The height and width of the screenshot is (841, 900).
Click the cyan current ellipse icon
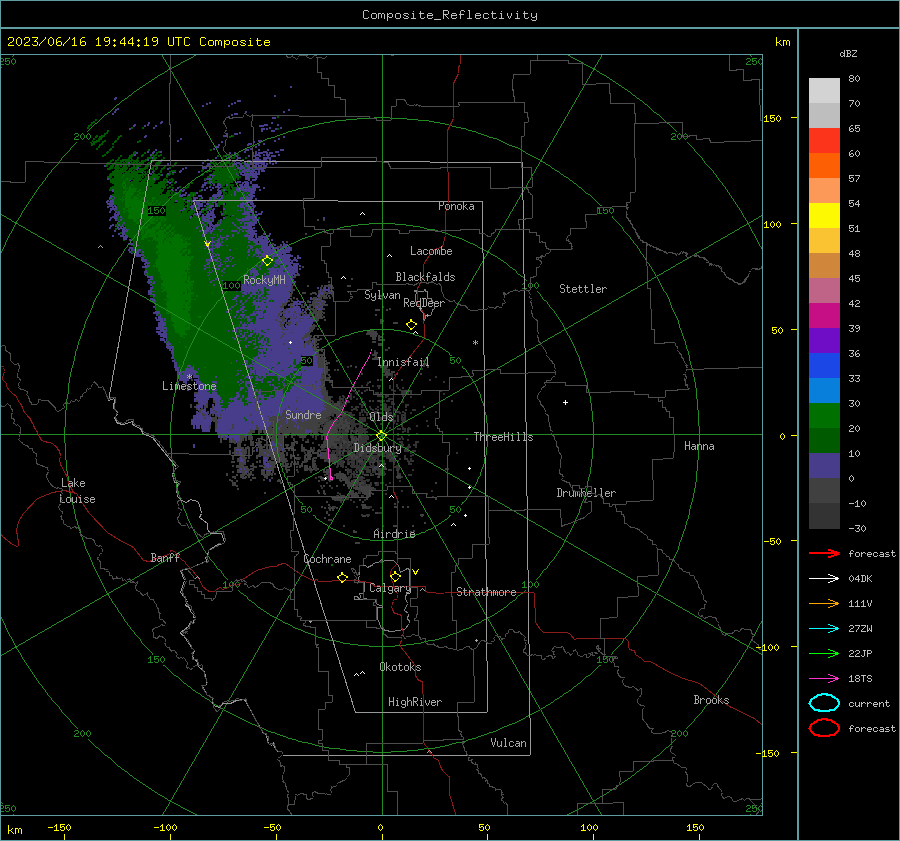(x=824, y=703)
